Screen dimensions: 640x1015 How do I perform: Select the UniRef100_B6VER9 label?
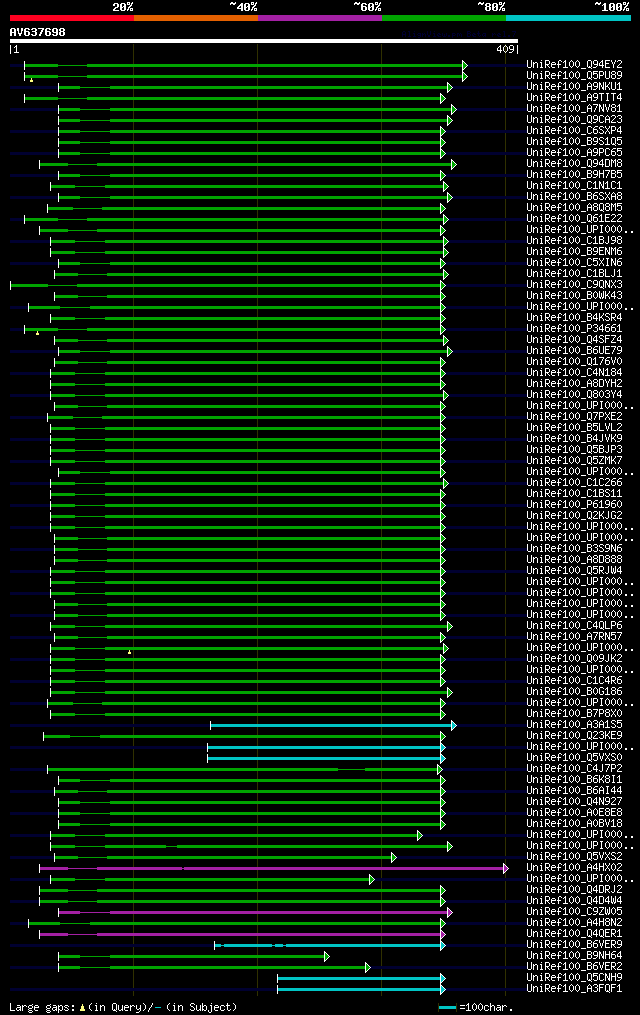[574, 945]
